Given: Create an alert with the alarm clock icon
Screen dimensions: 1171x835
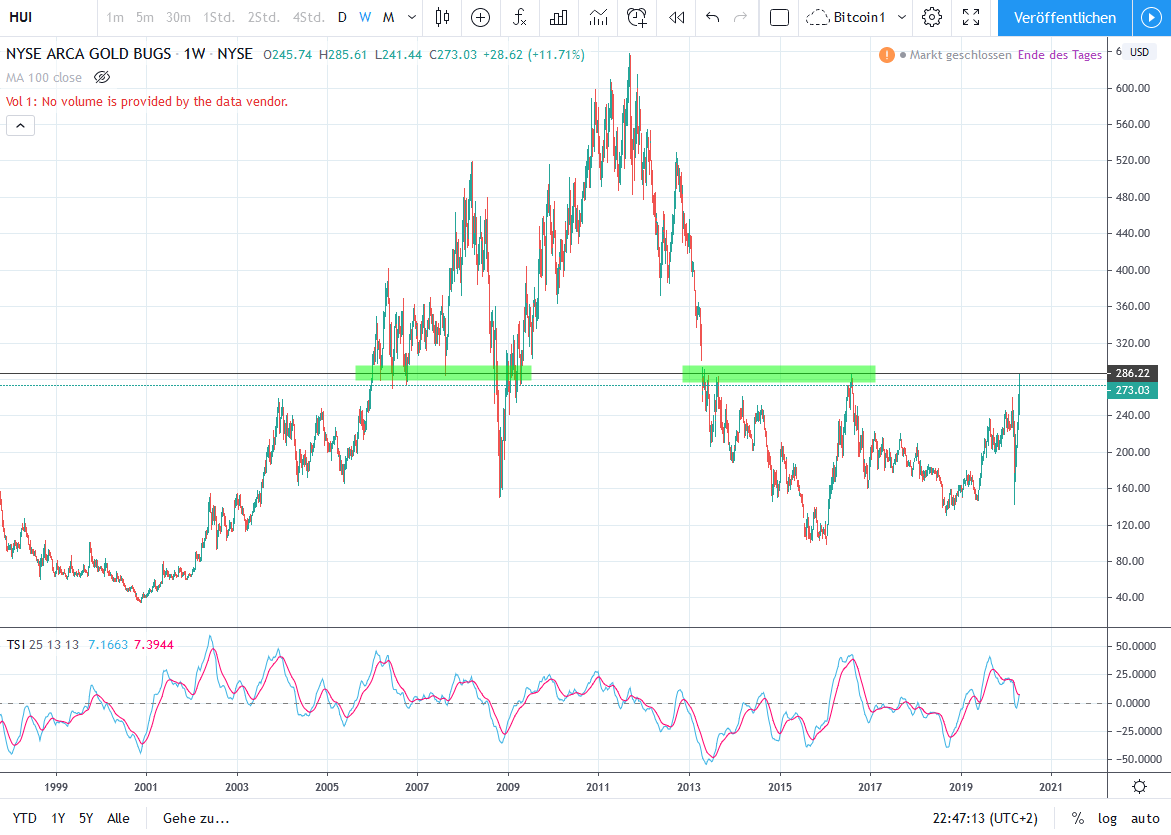Looking at the screenshot, I should point(637,17).
